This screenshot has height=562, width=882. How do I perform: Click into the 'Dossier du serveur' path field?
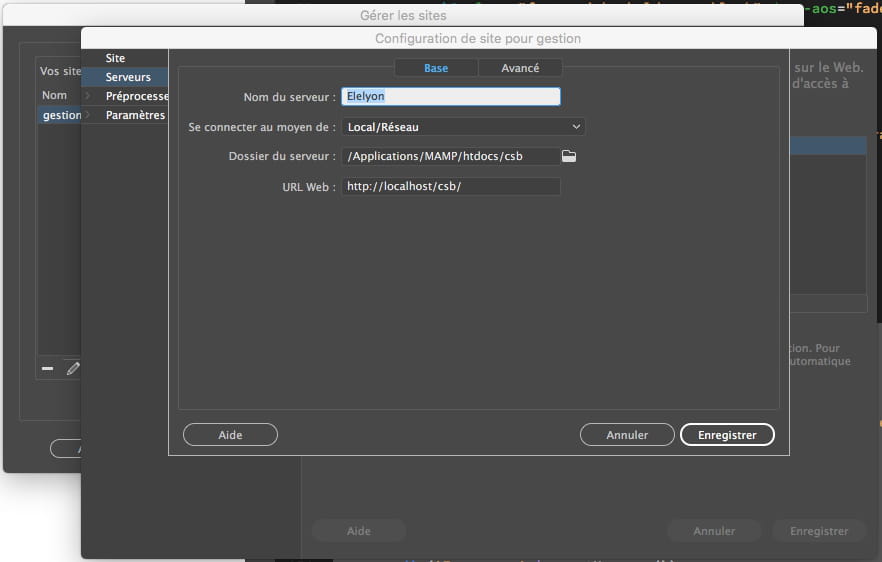(x=446, y=156)
